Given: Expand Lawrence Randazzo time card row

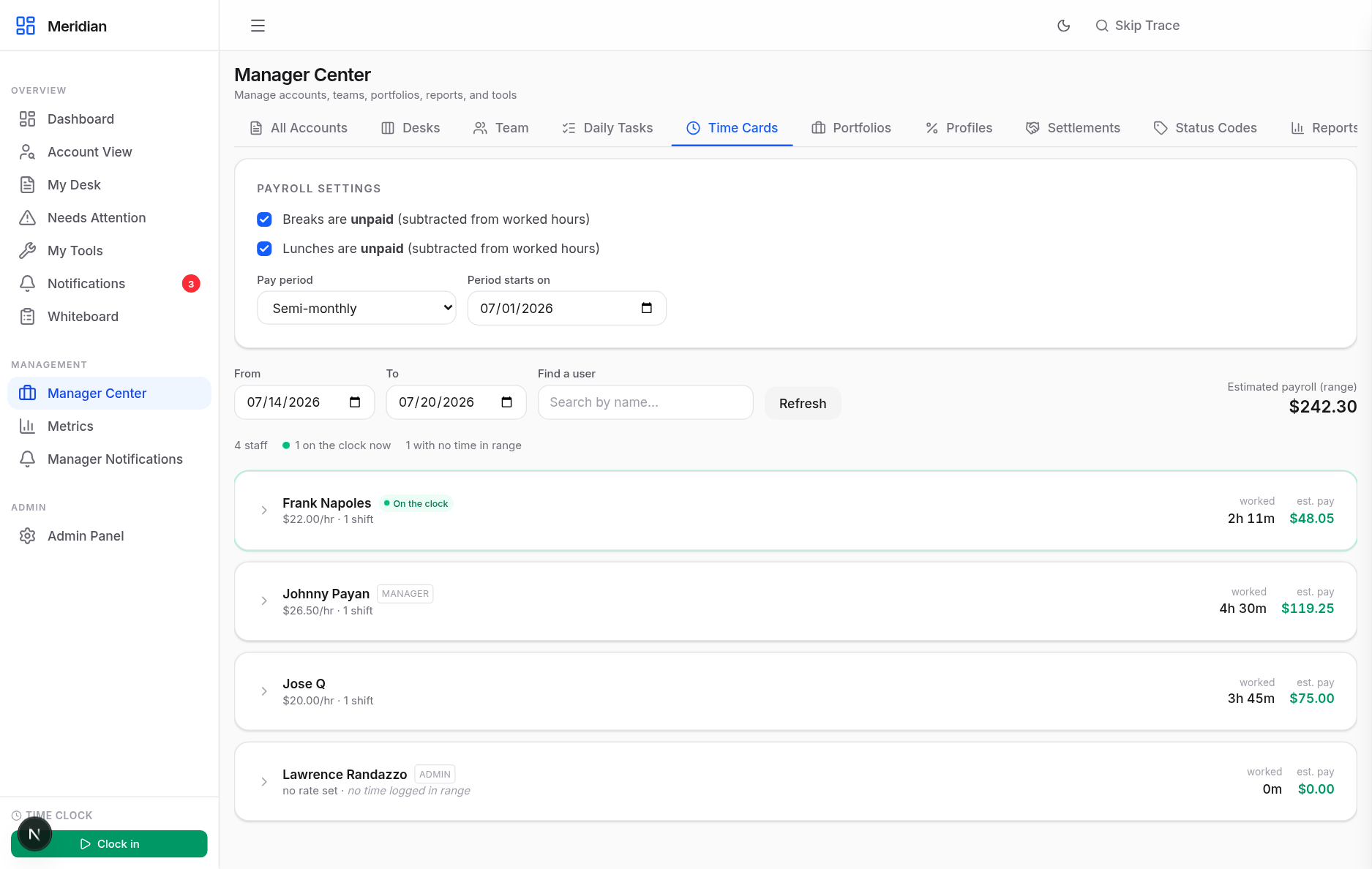Looking at the screenshot, I should [x=264, y=782].
